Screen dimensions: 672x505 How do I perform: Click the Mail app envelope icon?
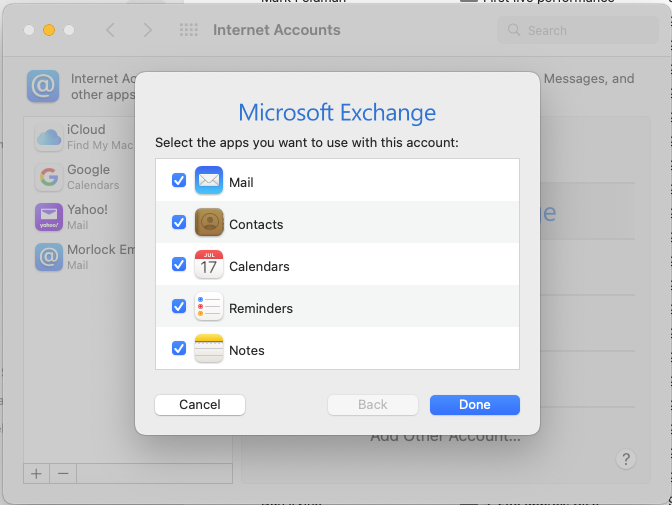tap(209, 180)
